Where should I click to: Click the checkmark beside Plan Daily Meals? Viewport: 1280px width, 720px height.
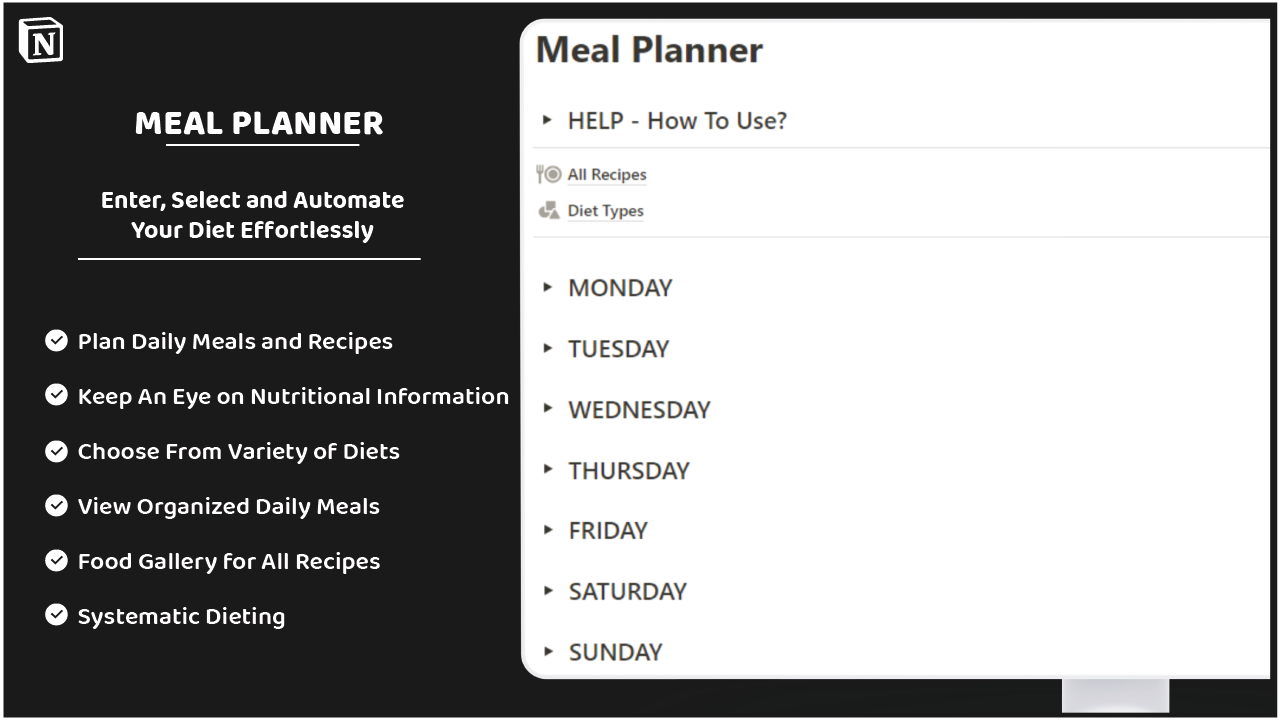(x=56, y=341)
